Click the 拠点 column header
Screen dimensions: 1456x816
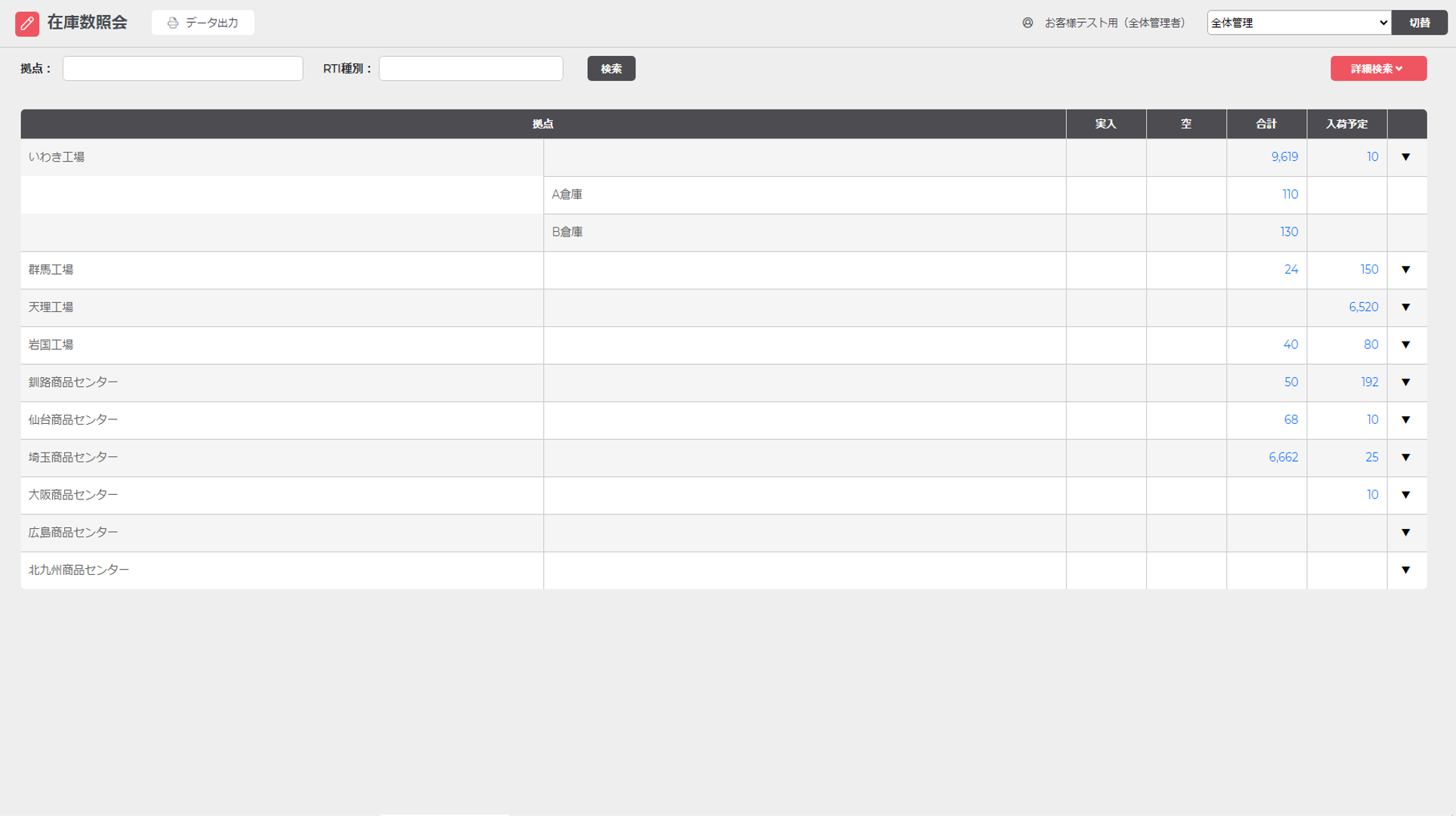coord(543,124)
